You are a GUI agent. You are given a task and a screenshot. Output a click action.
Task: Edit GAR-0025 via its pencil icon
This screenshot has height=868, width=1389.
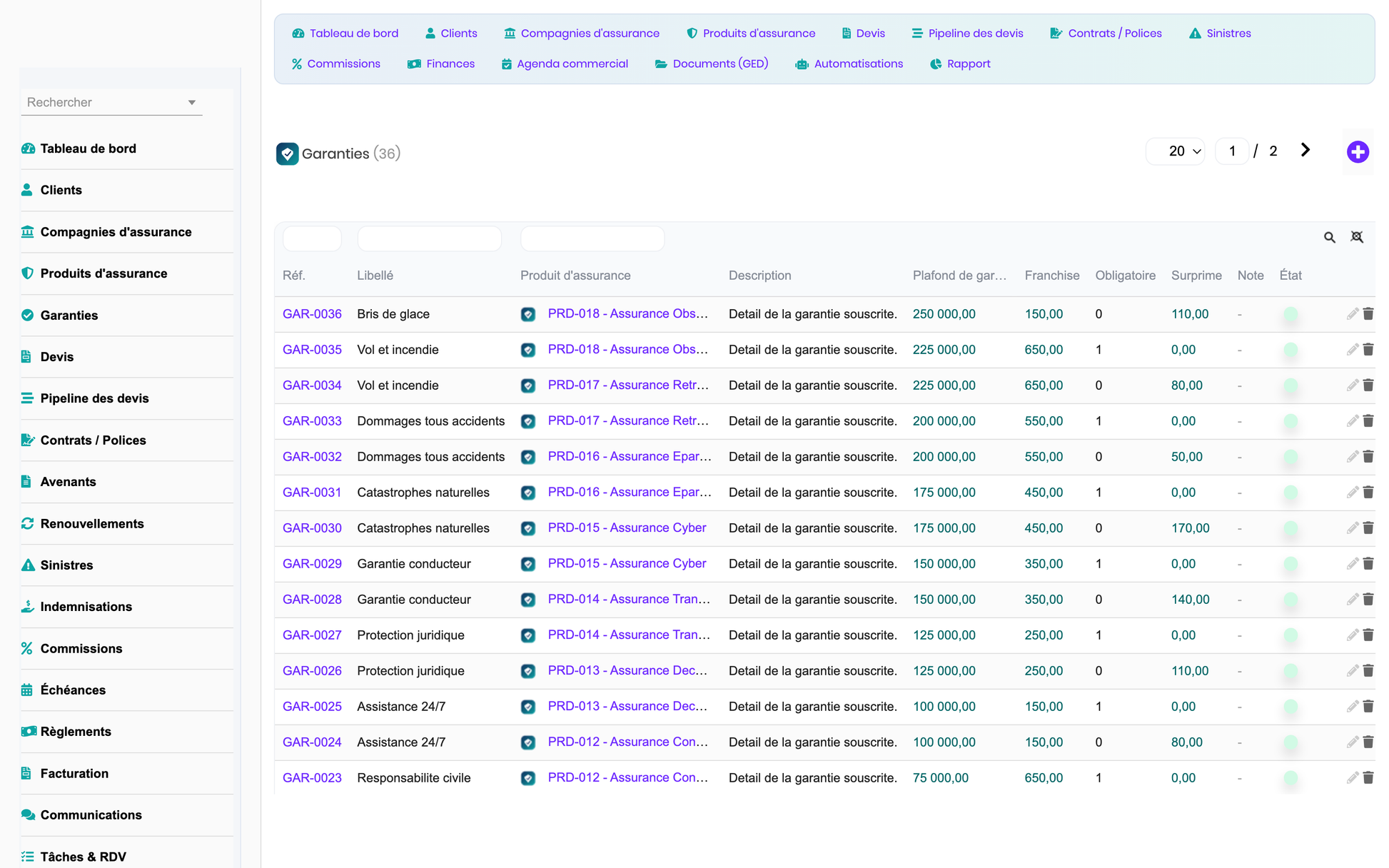tap(1352, 707)
